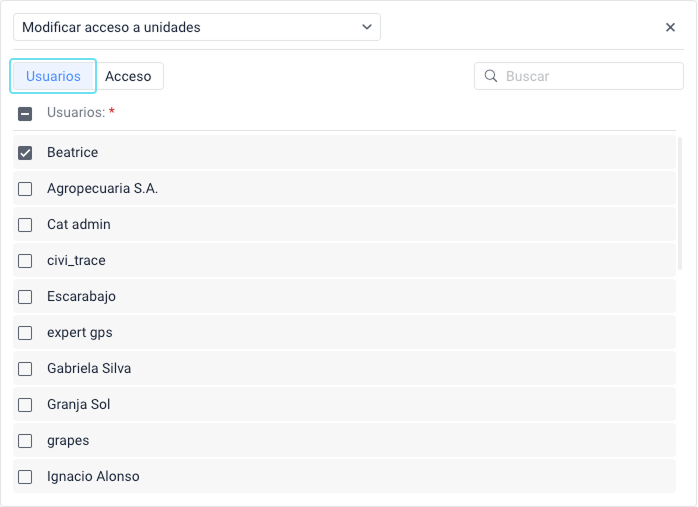The height and width of the screenshot is (507, 698).
Task: Toggle the select-all Usuarios checkbox
Action: (25, 114)
